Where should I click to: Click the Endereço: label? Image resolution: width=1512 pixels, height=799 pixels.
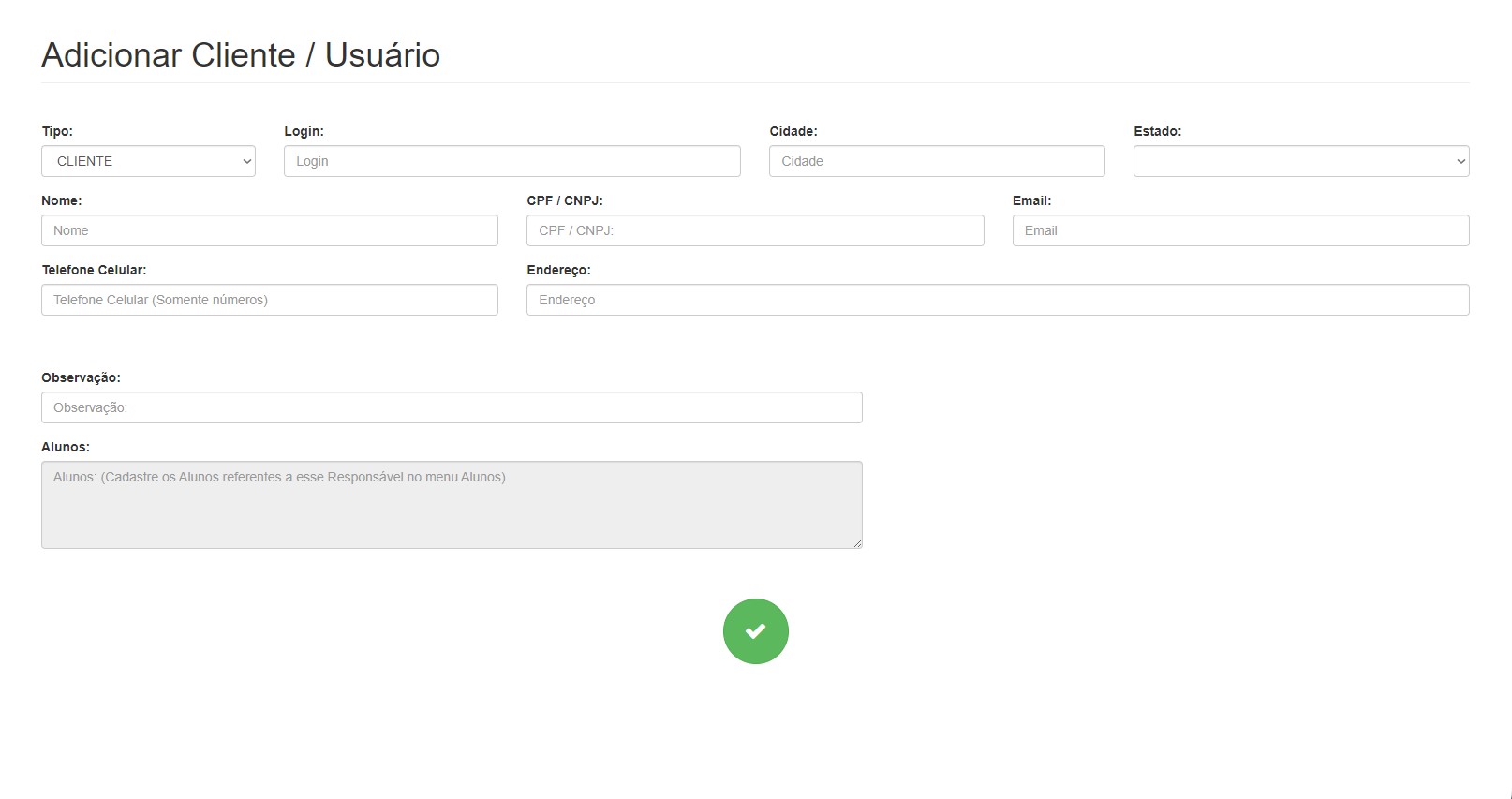coord(558,270)
